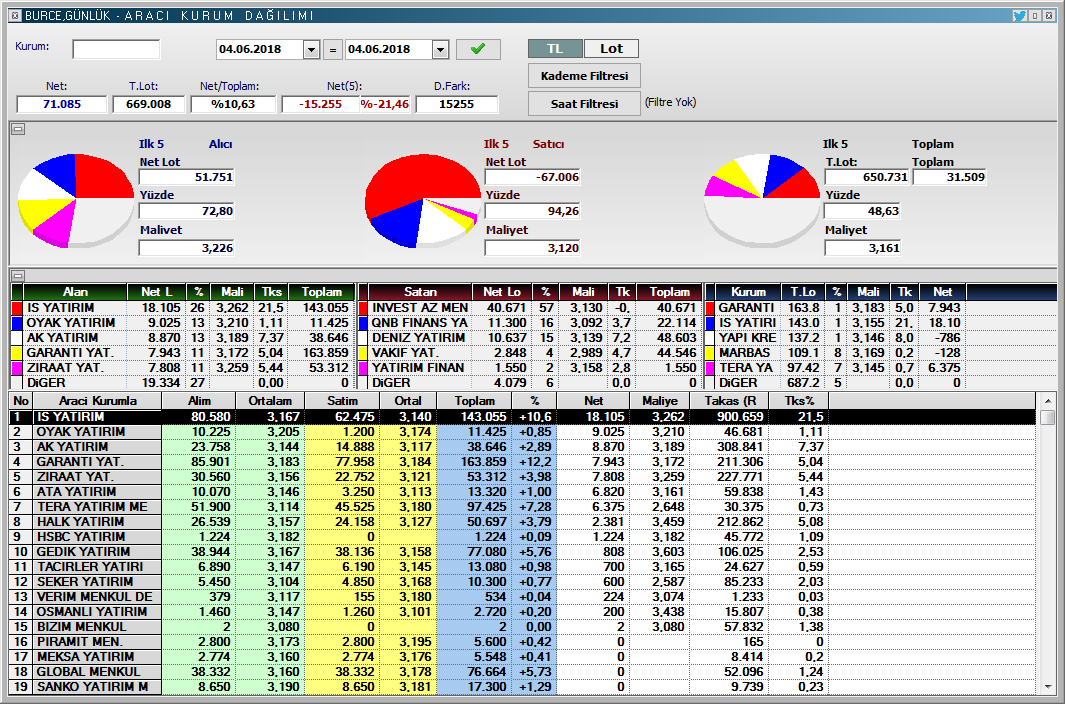Viewport: 1065px width, 704px height.
Task: Open the Kademe Filtresi filter
Action: click(584, 76)
